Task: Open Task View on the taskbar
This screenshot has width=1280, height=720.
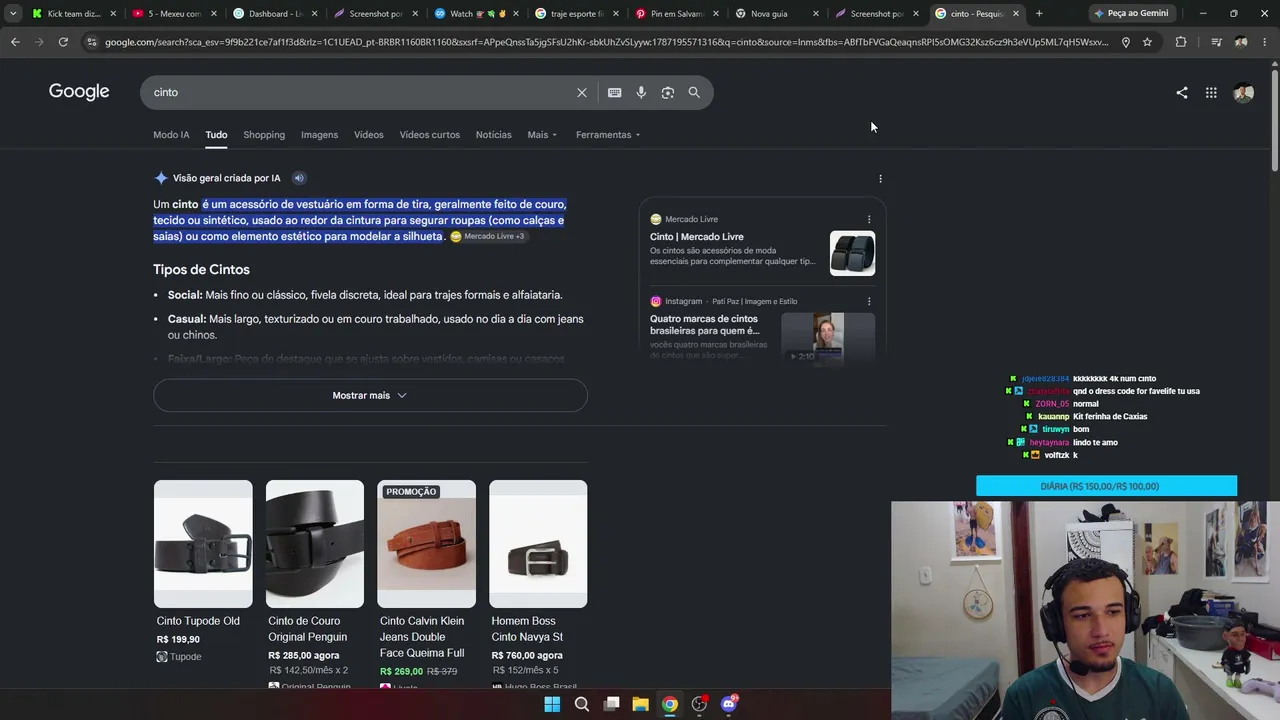Action: click(612, 704)
